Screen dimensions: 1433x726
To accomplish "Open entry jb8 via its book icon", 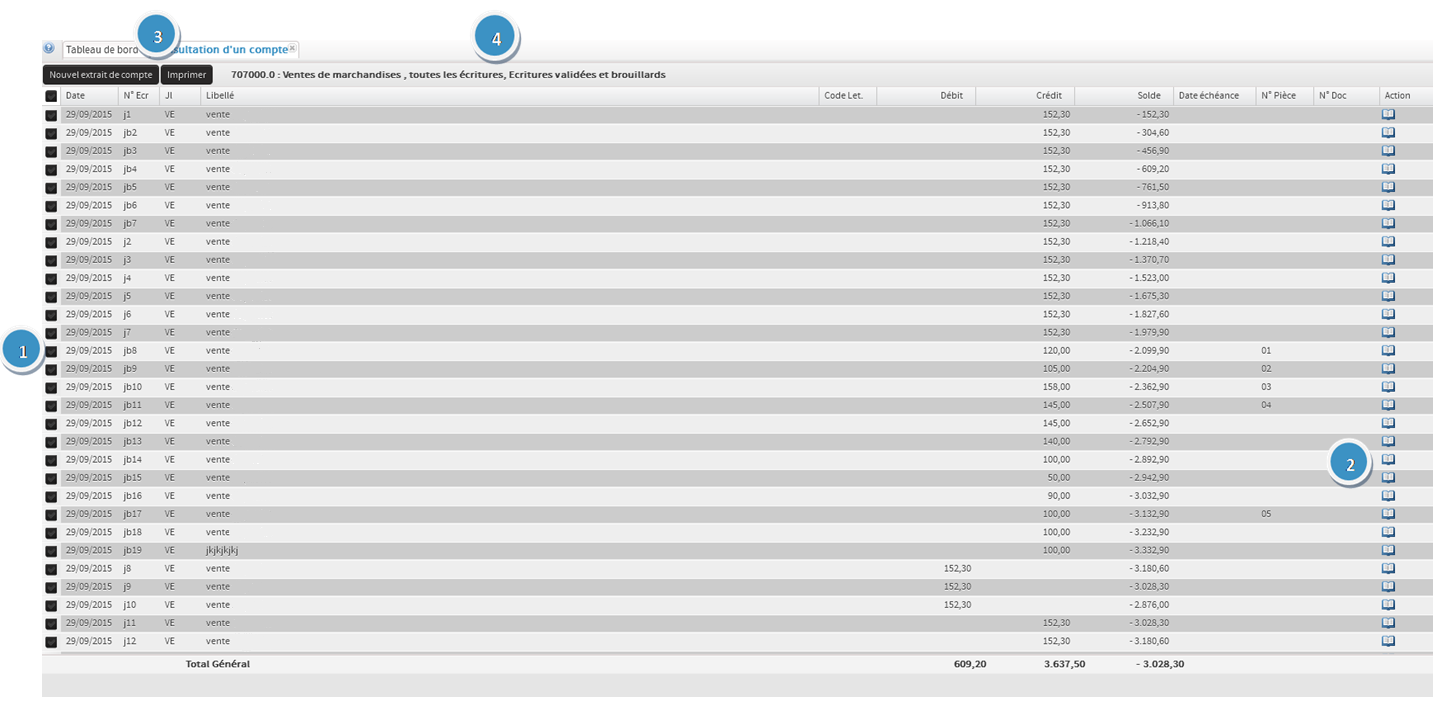I will pos(1388,351).
